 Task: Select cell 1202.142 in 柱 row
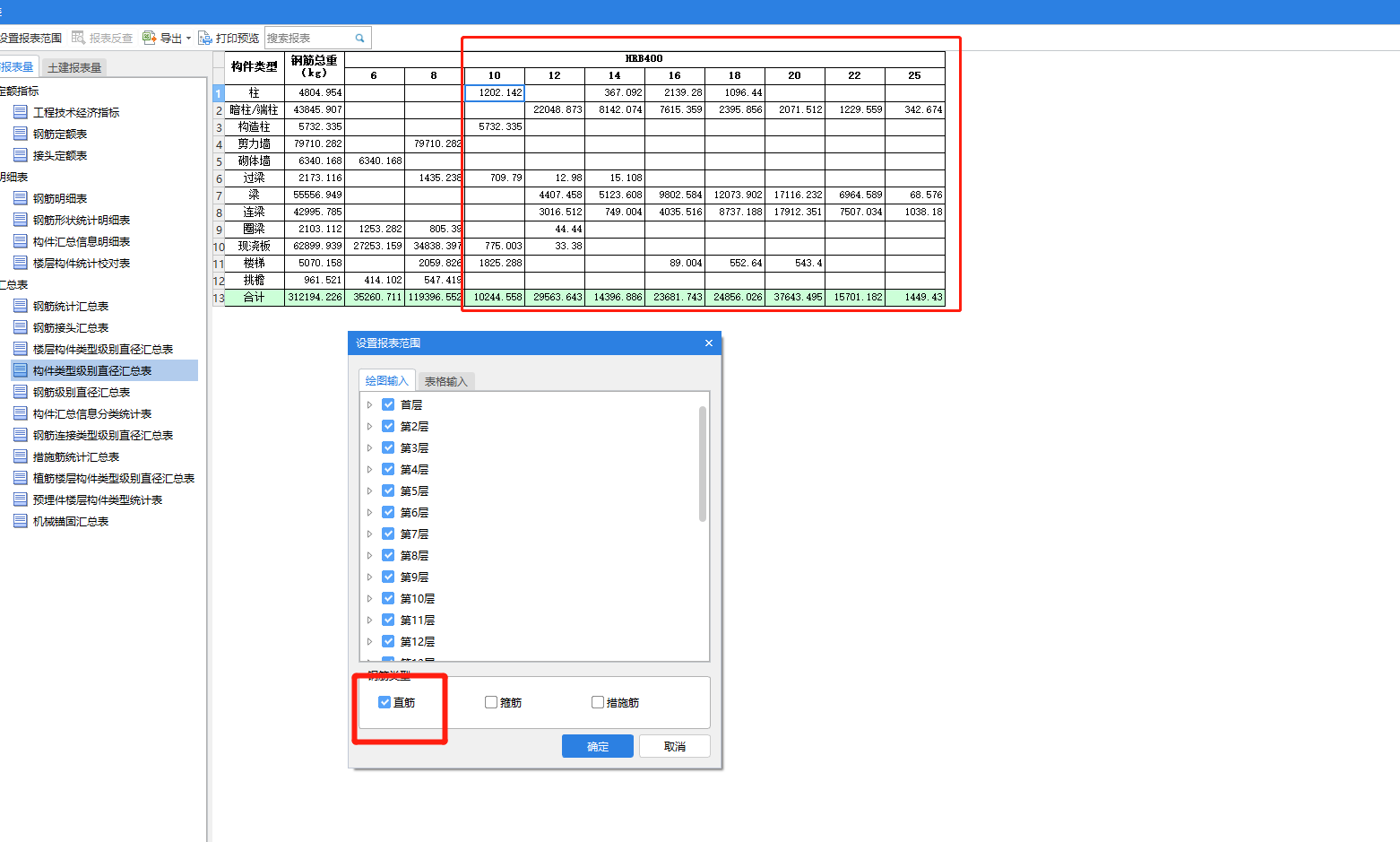(495, 92)
